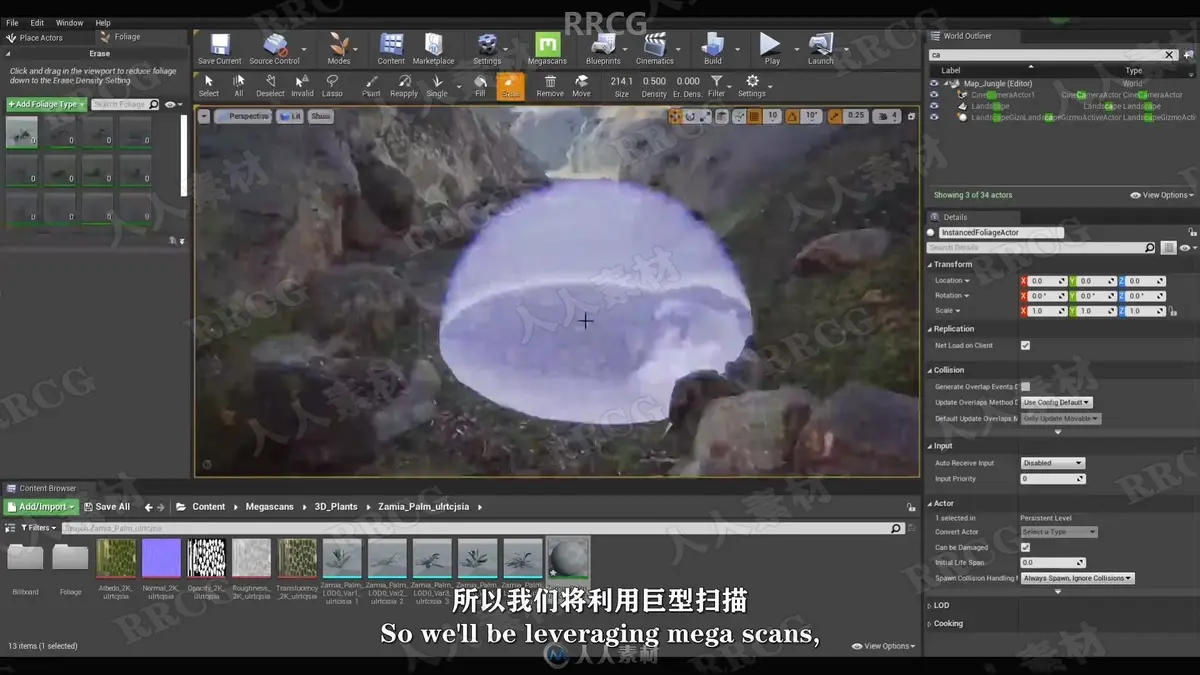Open World Outliner View Options

point(1161,195)
